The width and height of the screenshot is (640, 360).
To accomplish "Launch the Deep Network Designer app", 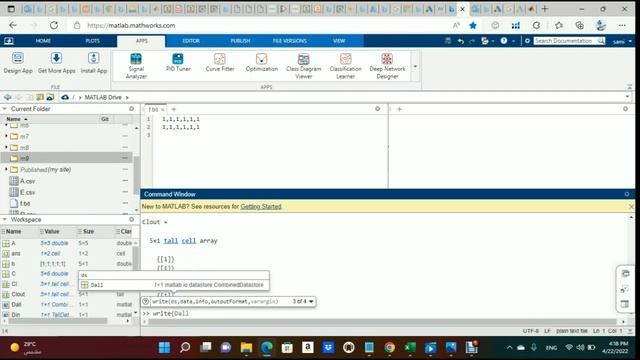I will (x=387, y=65).
